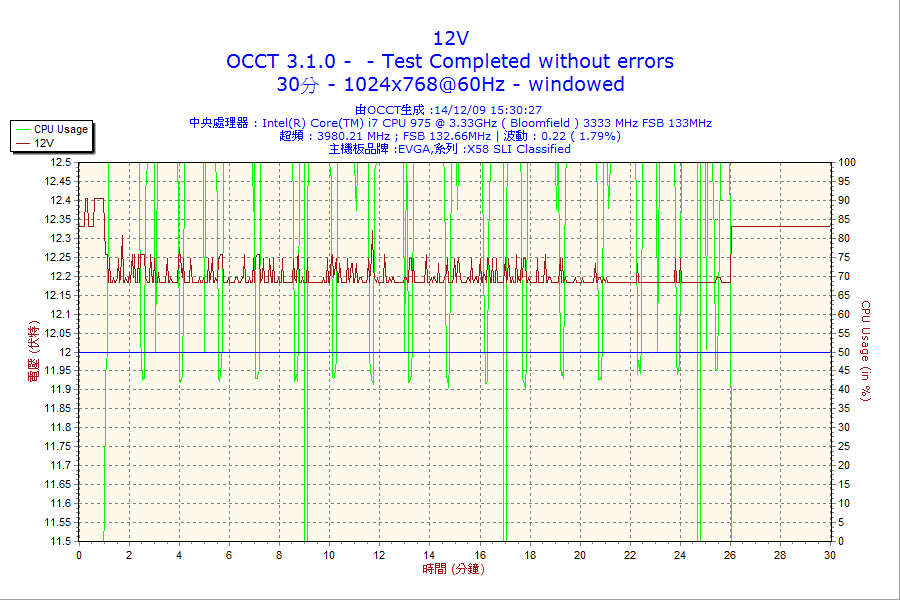Click the '12.5' voltage axis label
The height and width of the screenshot is (600, 900).
click(x=61, y=162)
